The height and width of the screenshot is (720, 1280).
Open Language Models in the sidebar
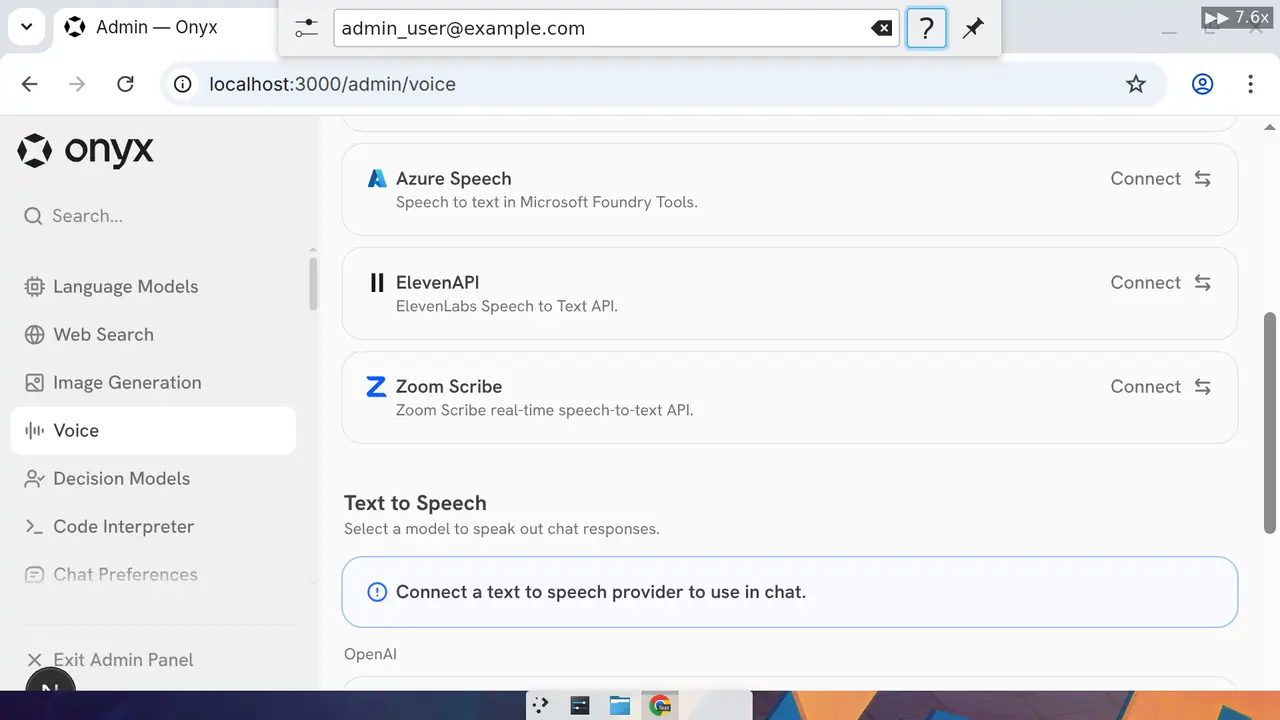pyautogui.click(x=154, y=287)
